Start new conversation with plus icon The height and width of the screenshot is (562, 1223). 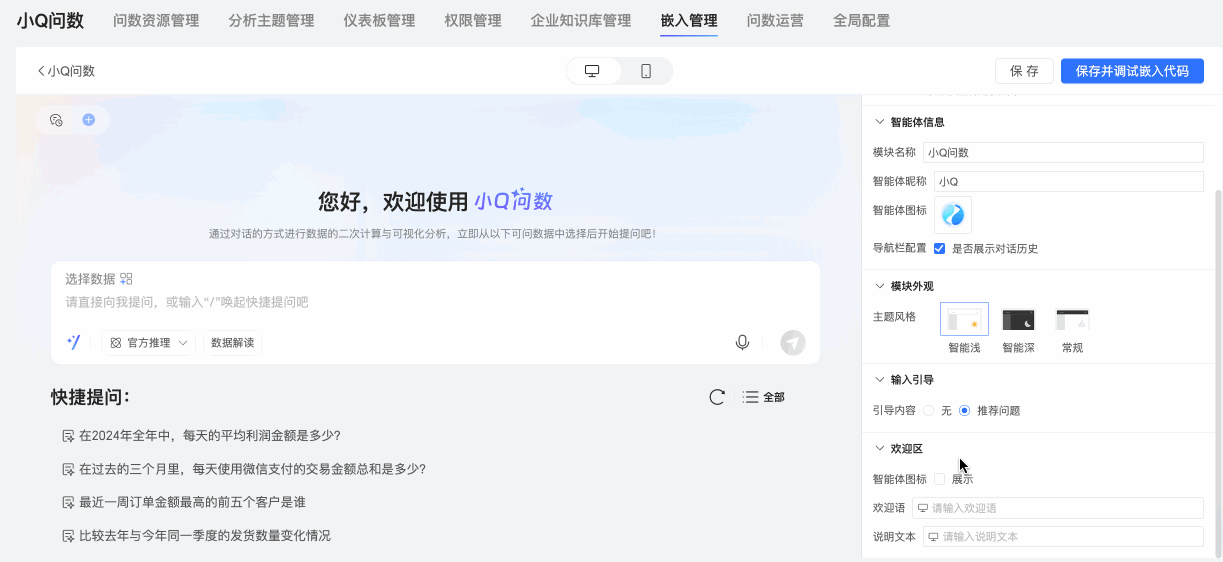point(88,120)
